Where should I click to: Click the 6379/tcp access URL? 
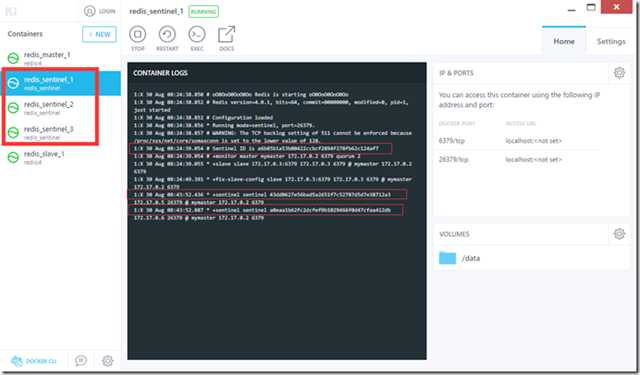(x=533, y=141)
